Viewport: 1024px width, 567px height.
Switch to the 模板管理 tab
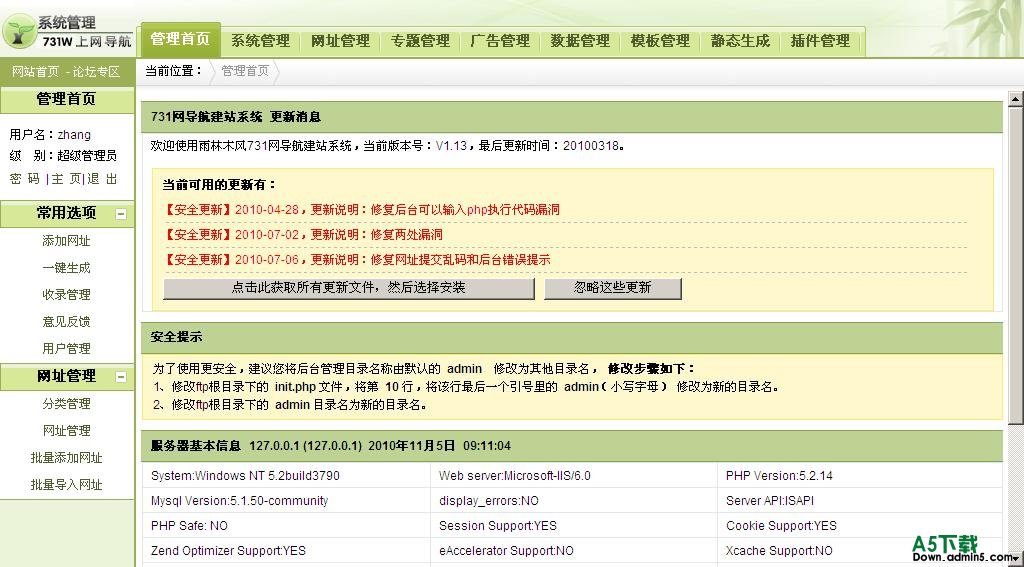[x=660, y=41]
